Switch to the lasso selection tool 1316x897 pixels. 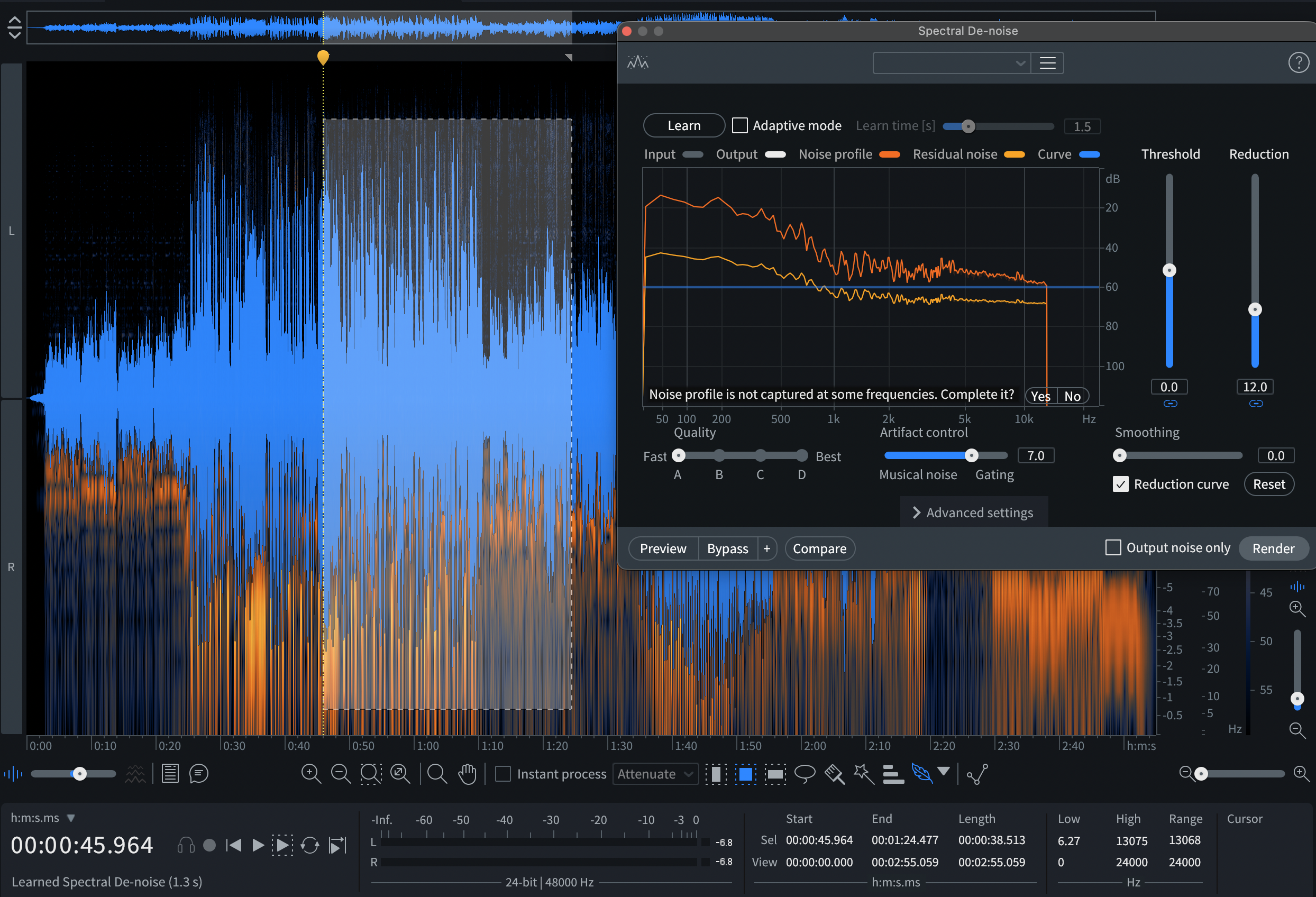(805, 774)
